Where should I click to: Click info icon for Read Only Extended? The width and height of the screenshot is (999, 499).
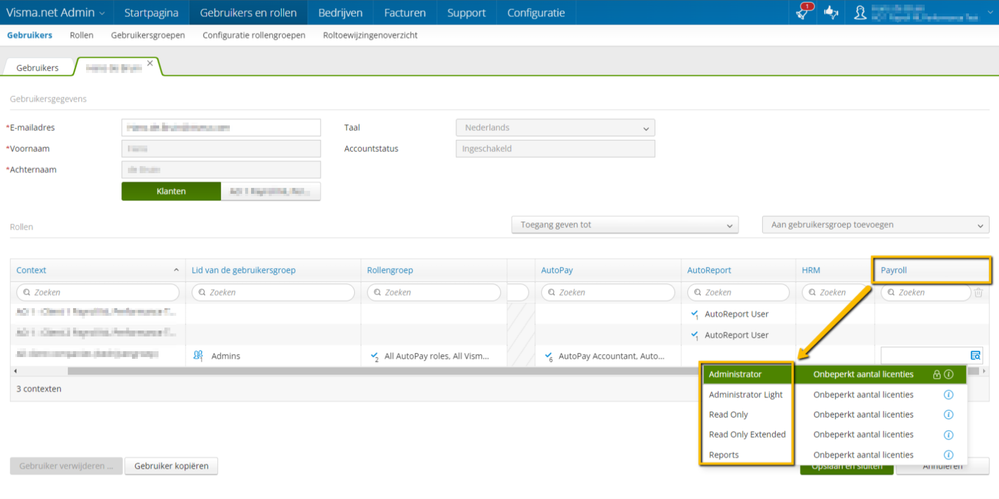pos(948,435)
